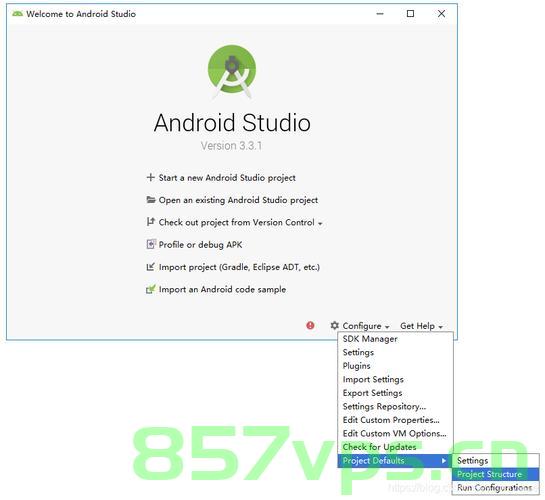Check out project from Version Control

[x=236, y=222]
